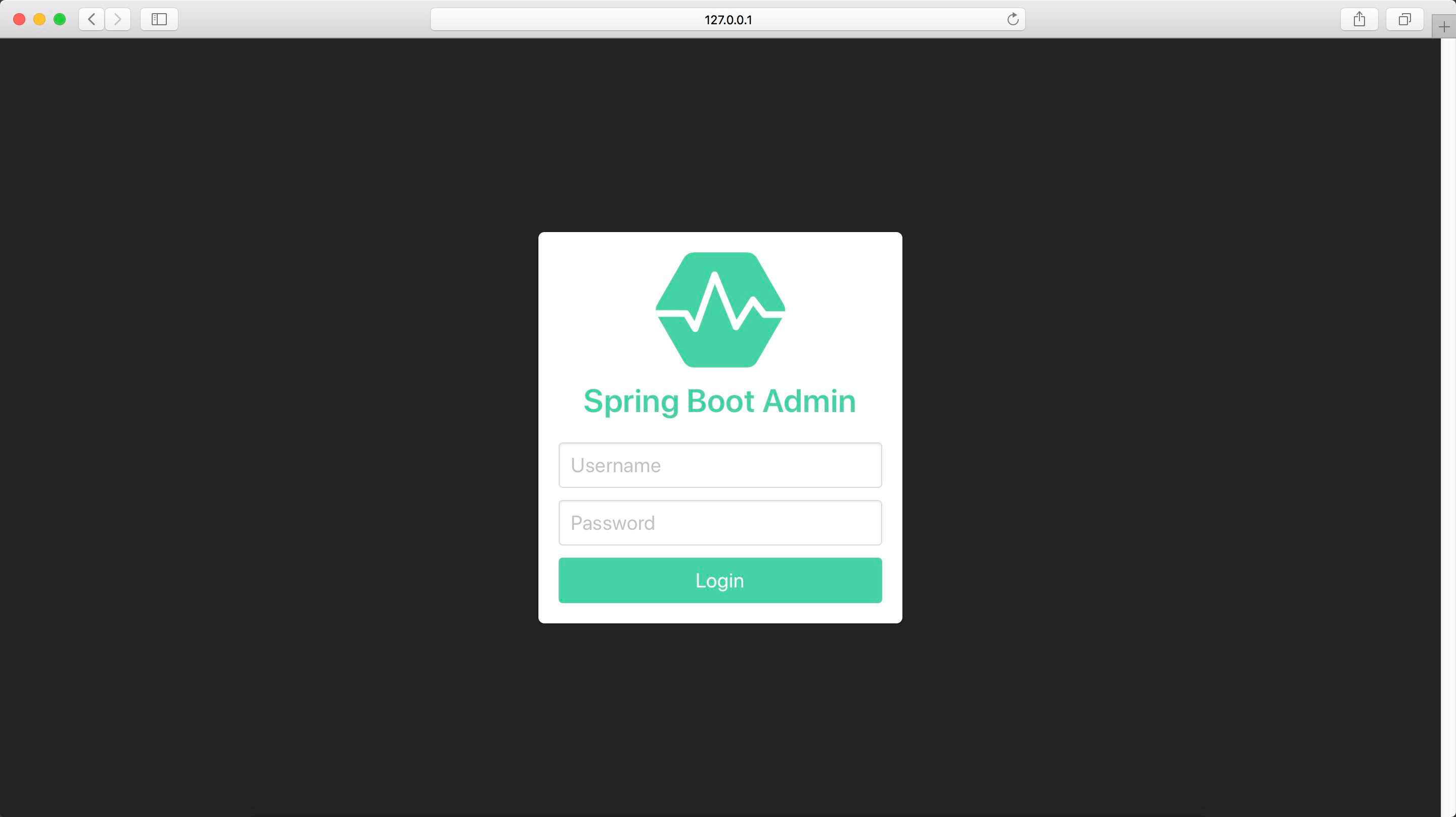Focus the Password input field
This screenshot has height=817, width=1456.
pos(719,522)
